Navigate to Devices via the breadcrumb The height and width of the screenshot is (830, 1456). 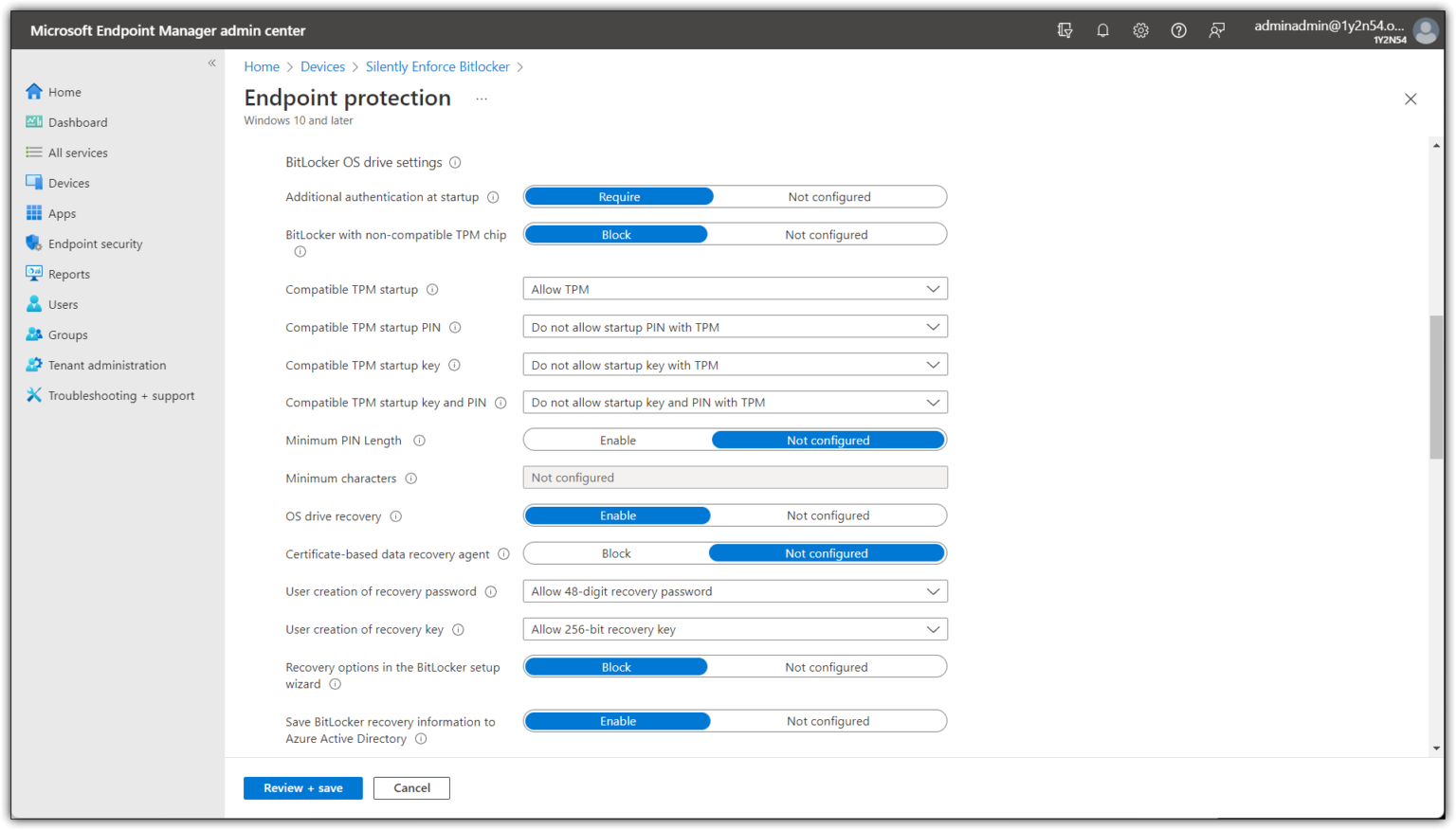click(322, 66)
